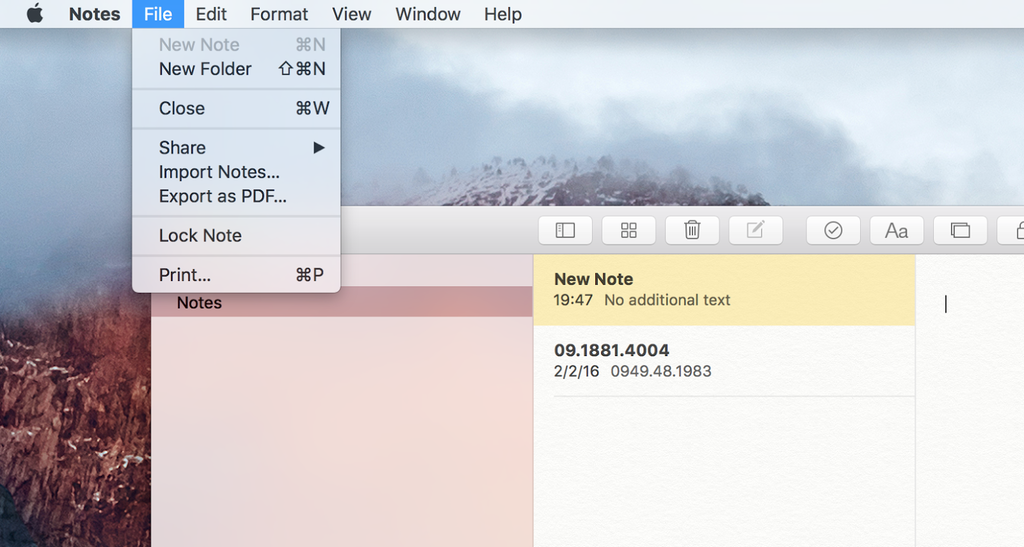Open the Apple menu
1024x547 pixels.
tap(35, 14)
